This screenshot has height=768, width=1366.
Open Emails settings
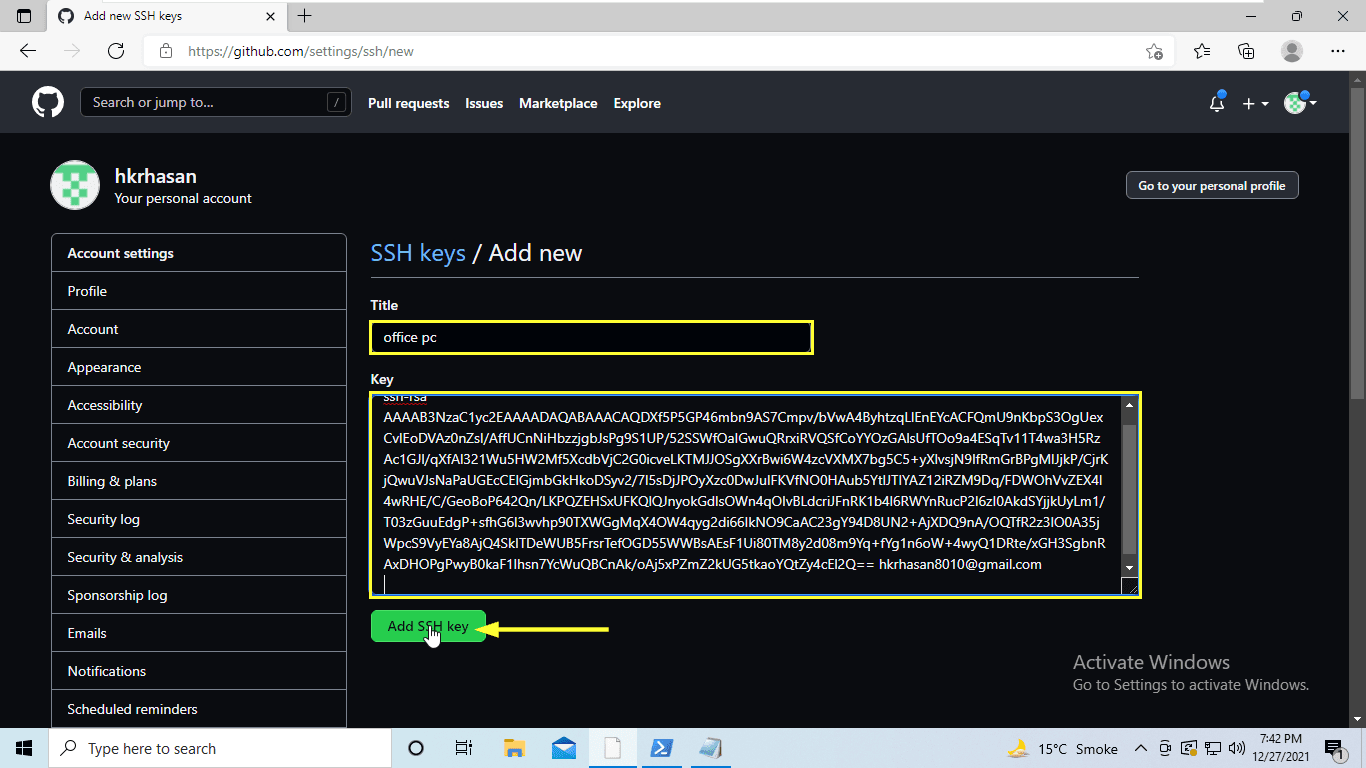pos(199,633)
